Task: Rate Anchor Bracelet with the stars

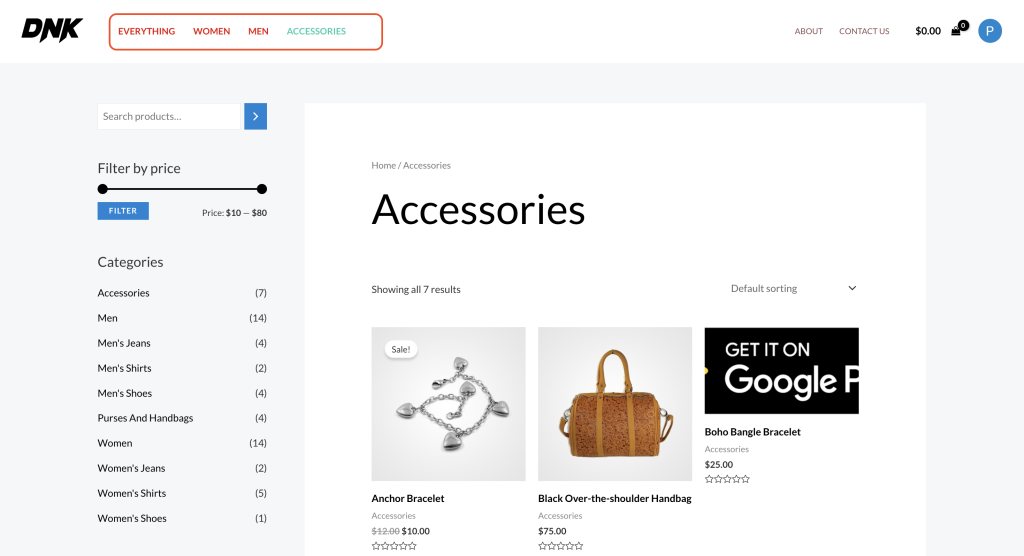Action: coord(394,546)
